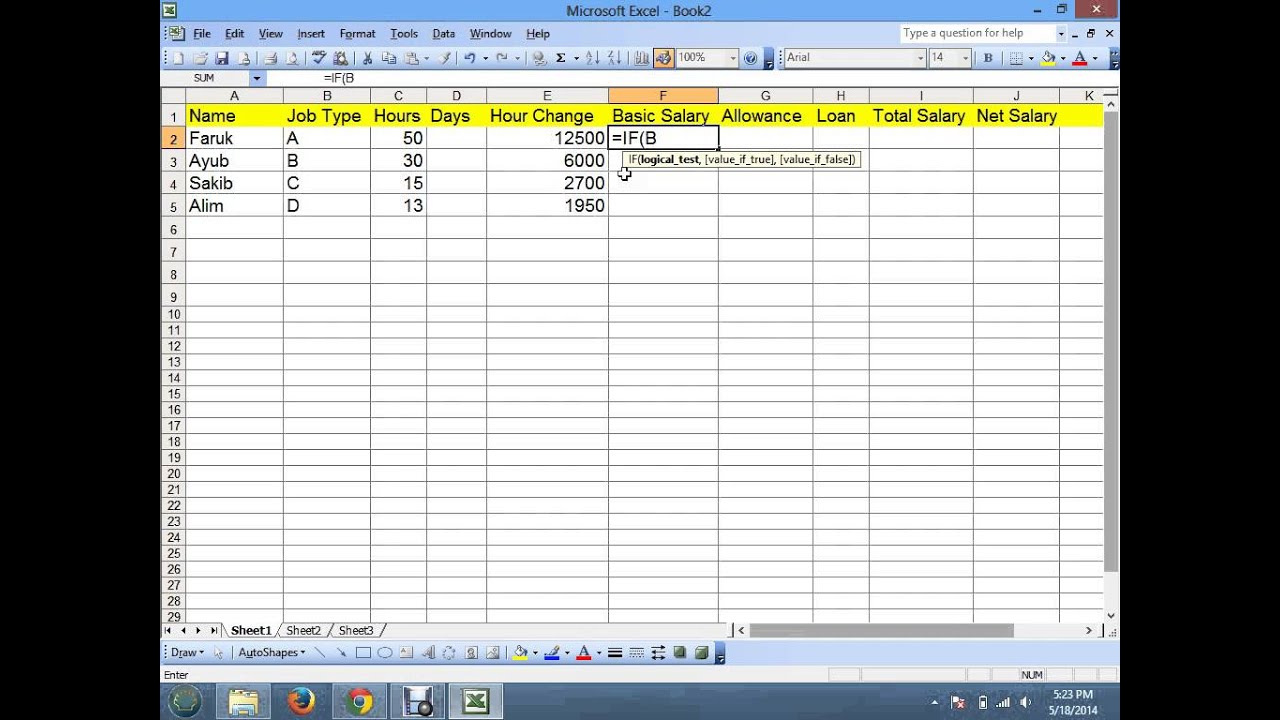
Task: Apply red Font Color from formatting toolbar
Action: [1079, 58]
